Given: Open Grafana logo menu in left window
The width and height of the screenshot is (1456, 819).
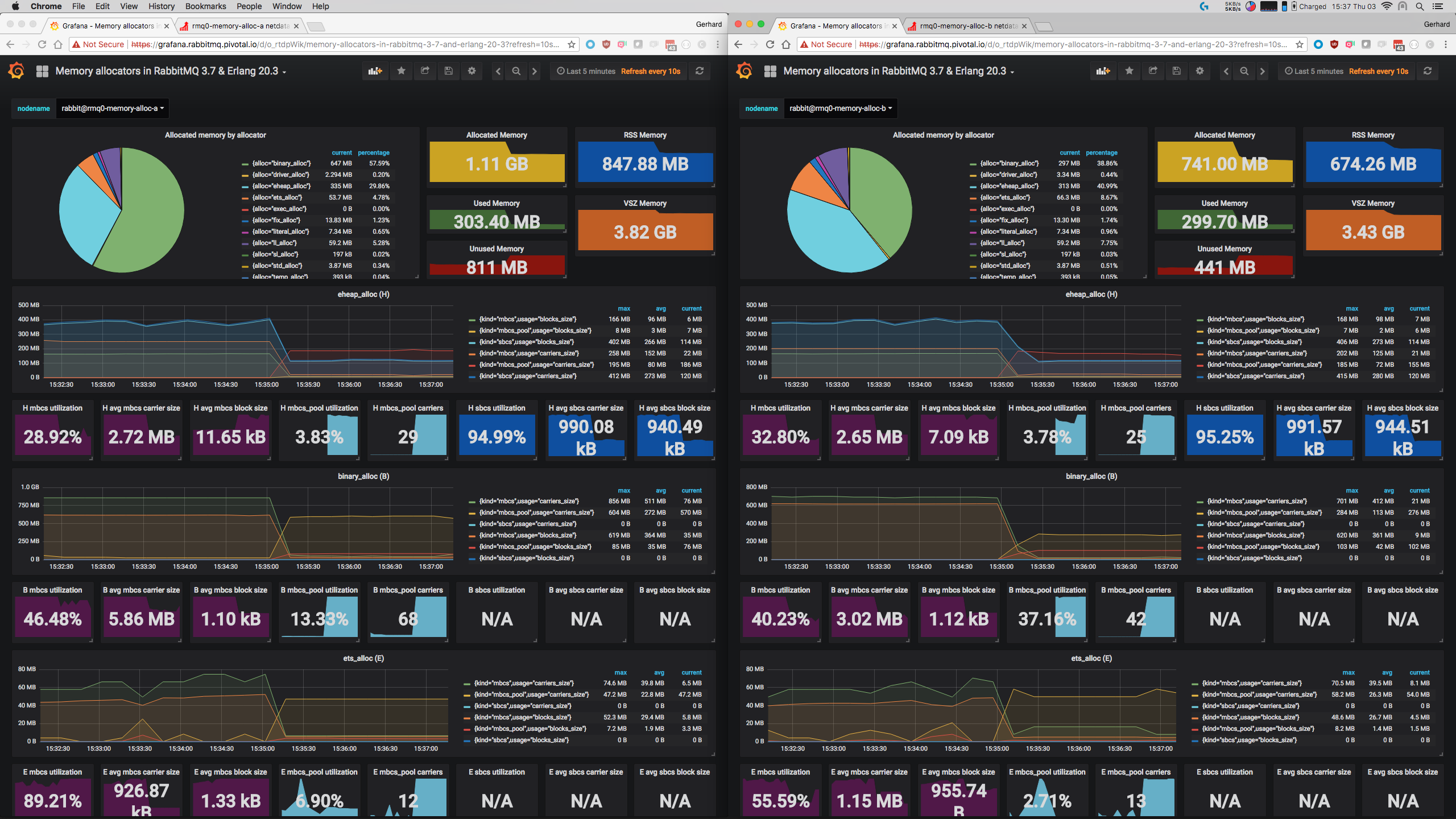Looking at the screenshot, I should (x=16, y=71).
